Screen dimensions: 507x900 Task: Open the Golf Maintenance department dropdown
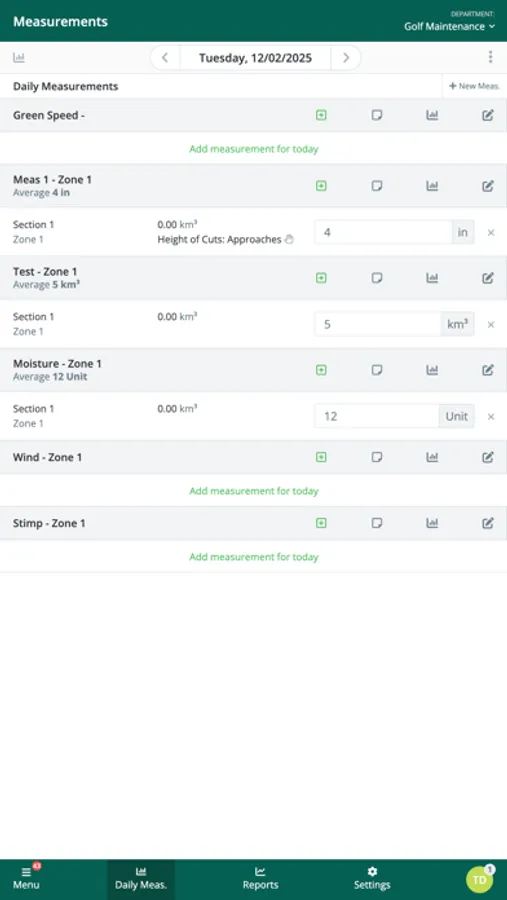449,26
